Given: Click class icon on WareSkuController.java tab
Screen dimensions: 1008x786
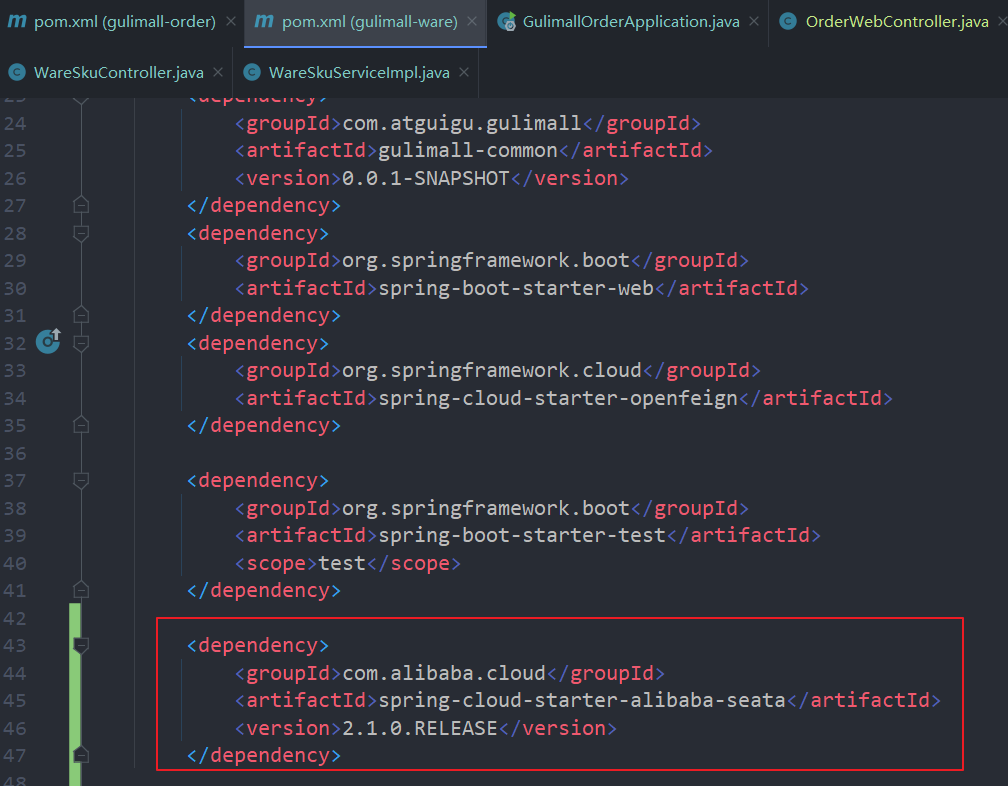Looking at the screenshot, I should [x=17, y=72].
